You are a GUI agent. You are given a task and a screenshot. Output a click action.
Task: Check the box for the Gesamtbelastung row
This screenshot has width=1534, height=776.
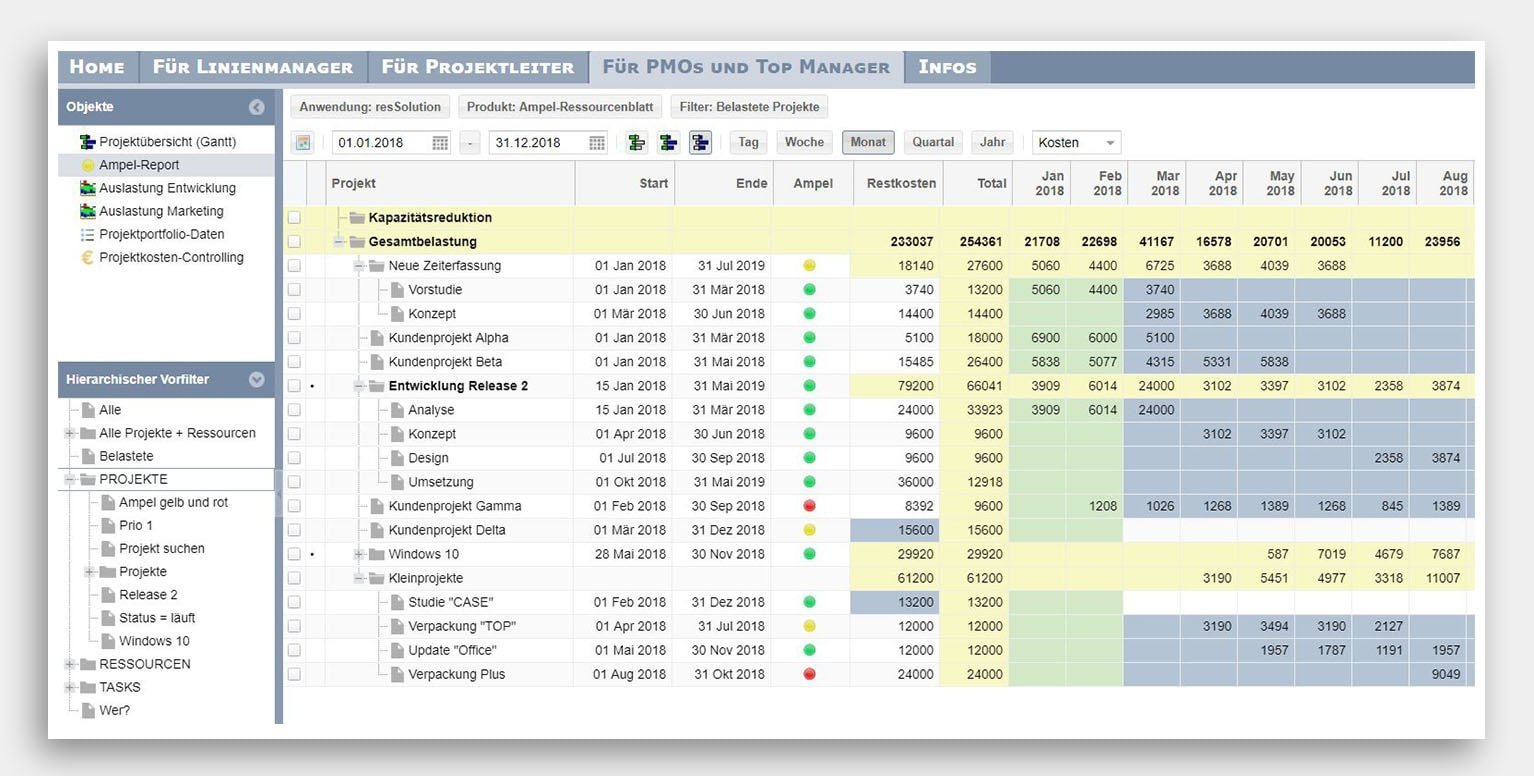pos(294,242)
